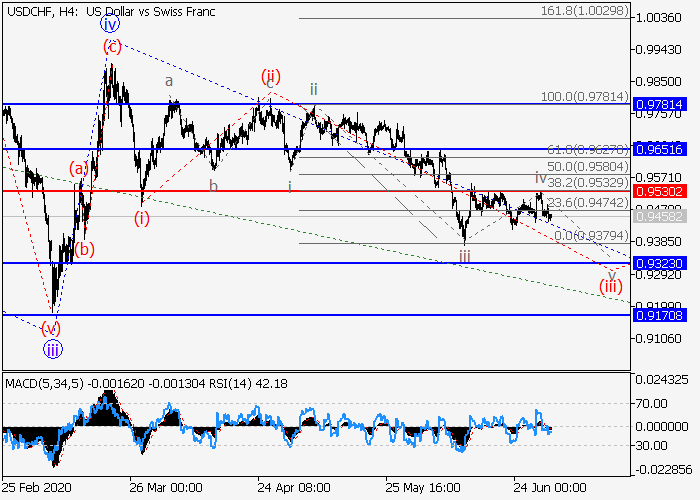This screenshot has height=500, width=700.
Task: Select the red (b) wave label
Action: [x=86, y=249]
